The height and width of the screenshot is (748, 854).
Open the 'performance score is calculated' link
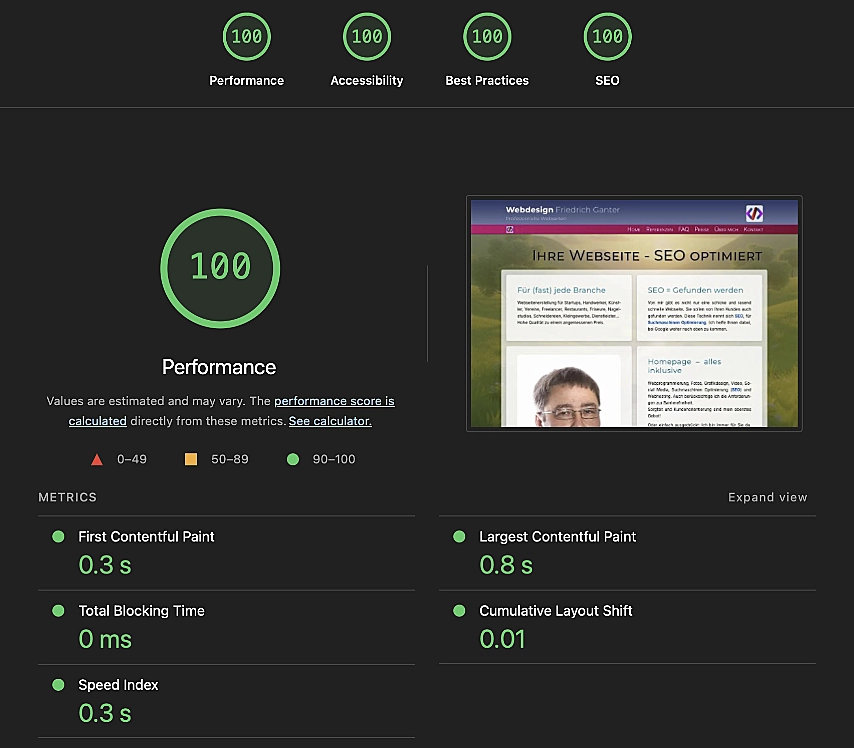[x=334, y=401]
